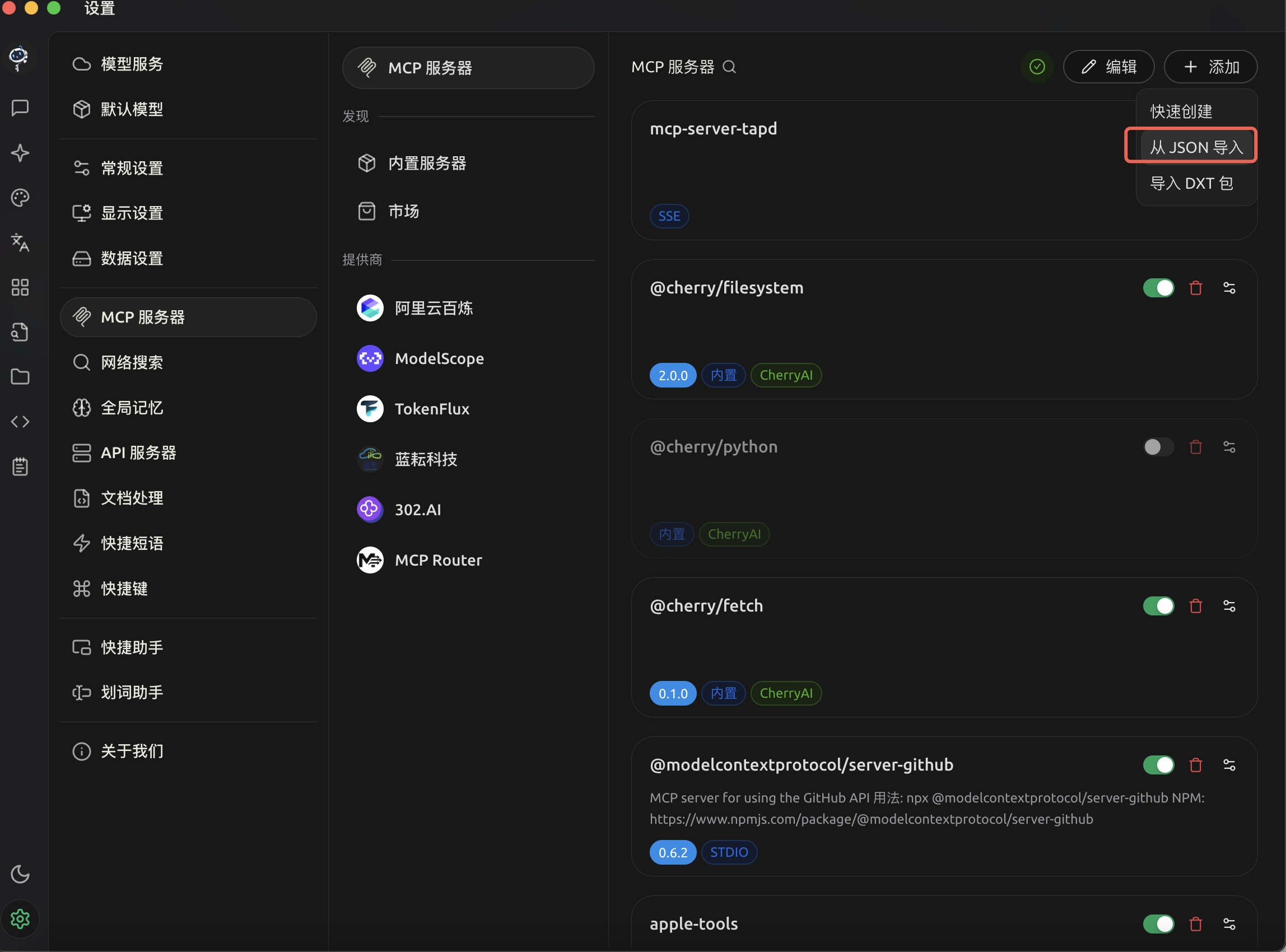Open the painting palette icon in sidebar
Image resolution: width=1286 pixels, height=952 pixels.
[x=20, y=198]
